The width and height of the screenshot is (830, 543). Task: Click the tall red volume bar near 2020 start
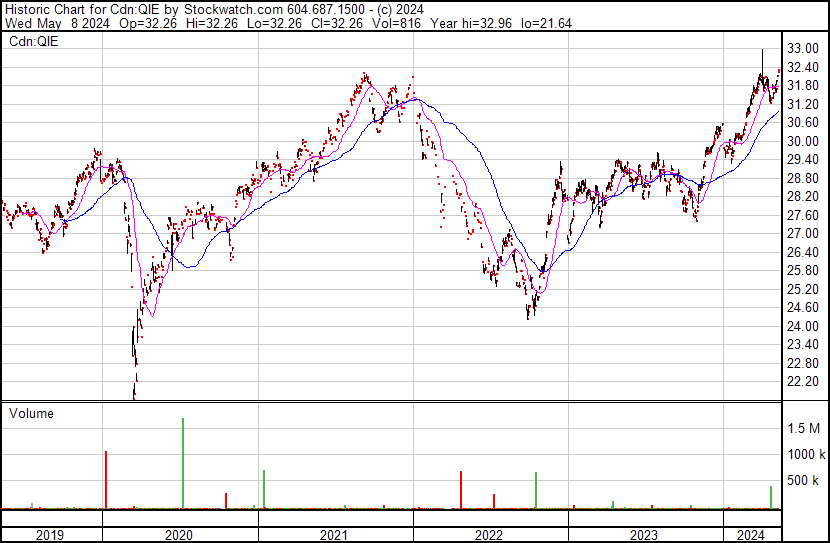[x=105, y=482]
